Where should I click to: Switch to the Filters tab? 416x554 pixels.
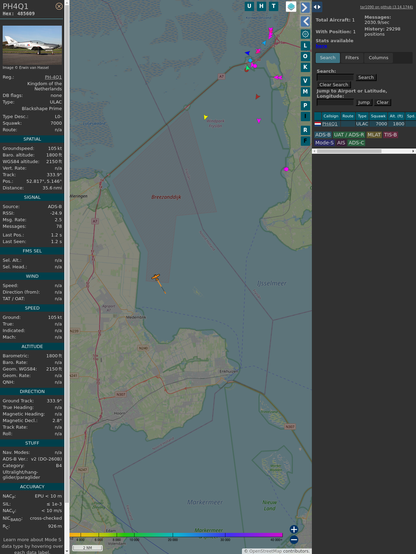tap(352, 58)
